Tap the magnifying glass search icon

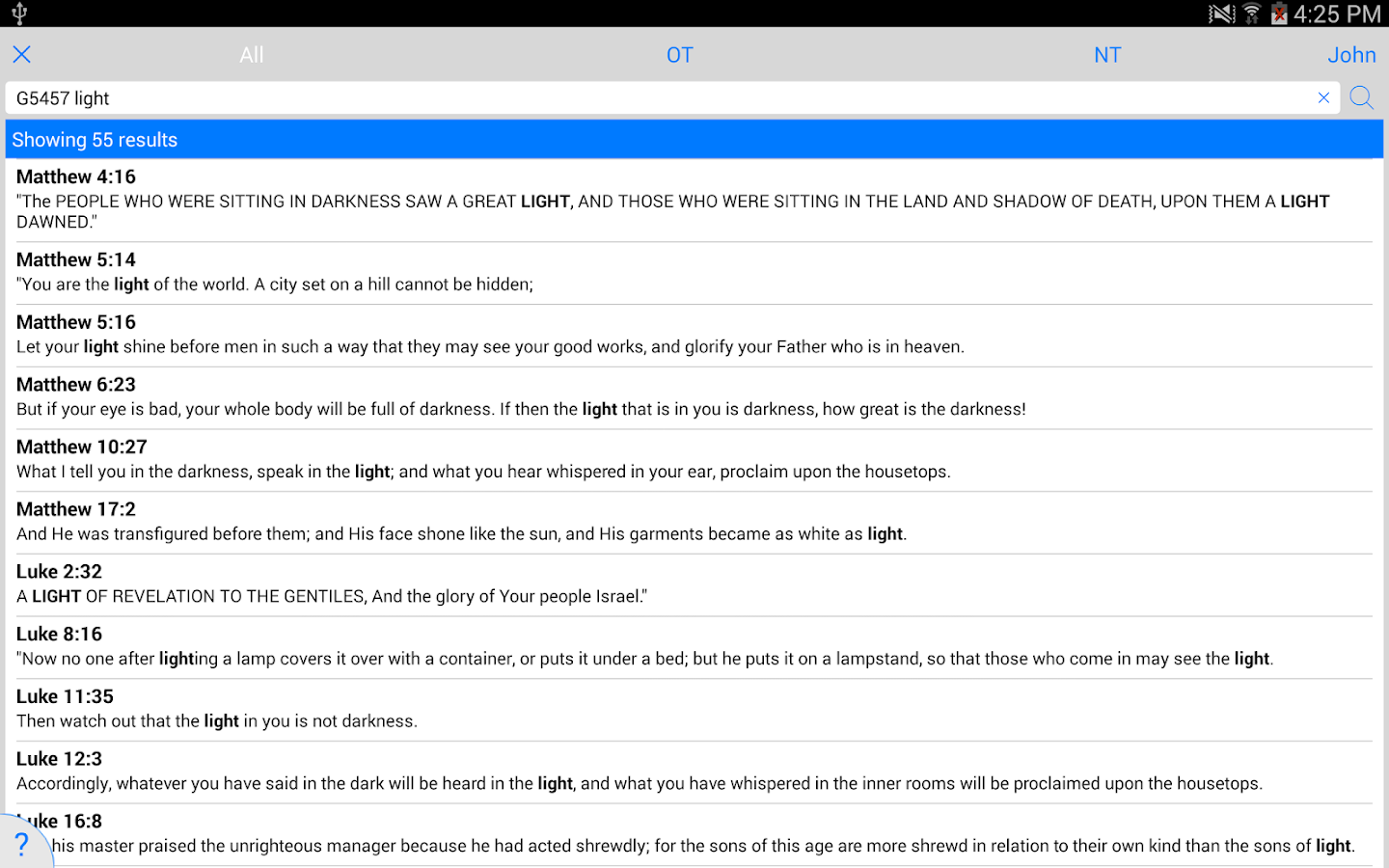(x=1362, y=97)
